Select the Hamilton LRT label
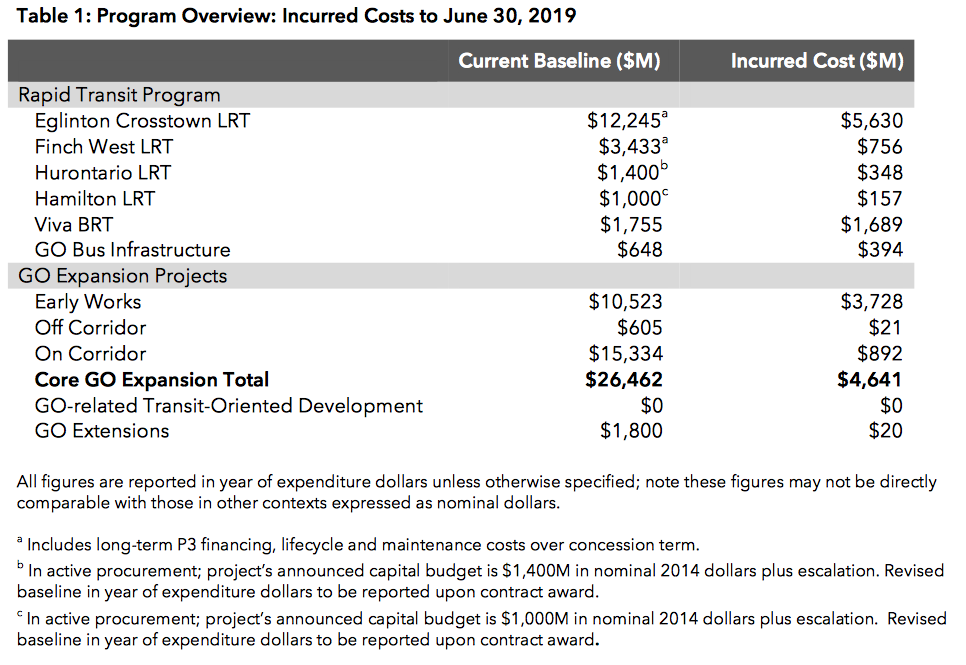 tap(95, 199)
